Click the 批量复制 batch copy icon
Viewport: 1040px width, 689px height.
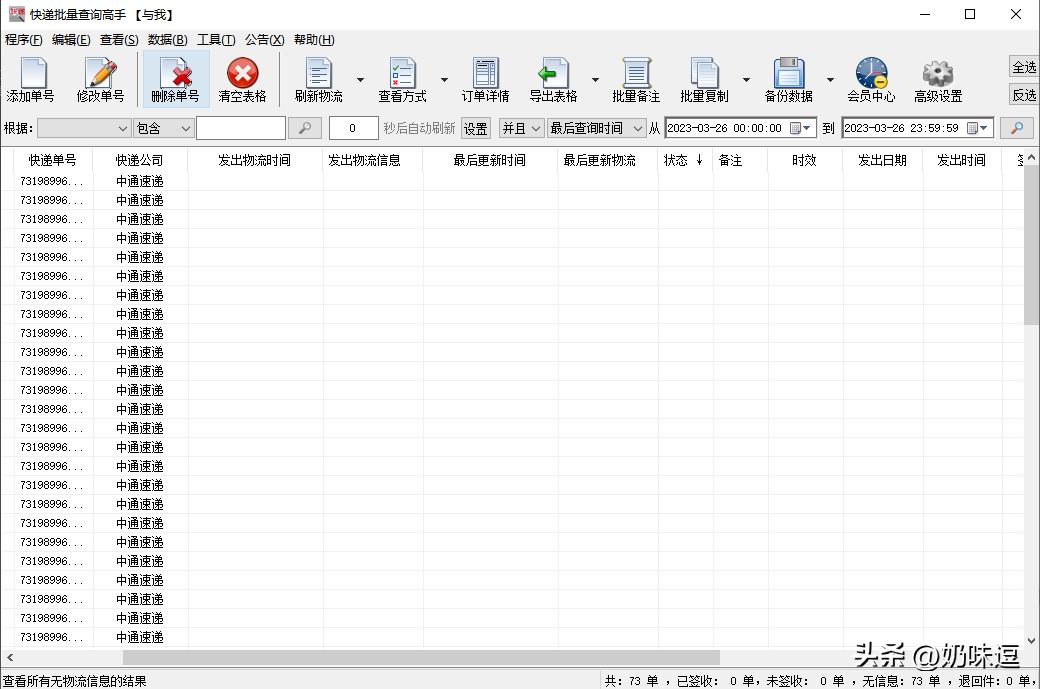[x=708, y=78]
